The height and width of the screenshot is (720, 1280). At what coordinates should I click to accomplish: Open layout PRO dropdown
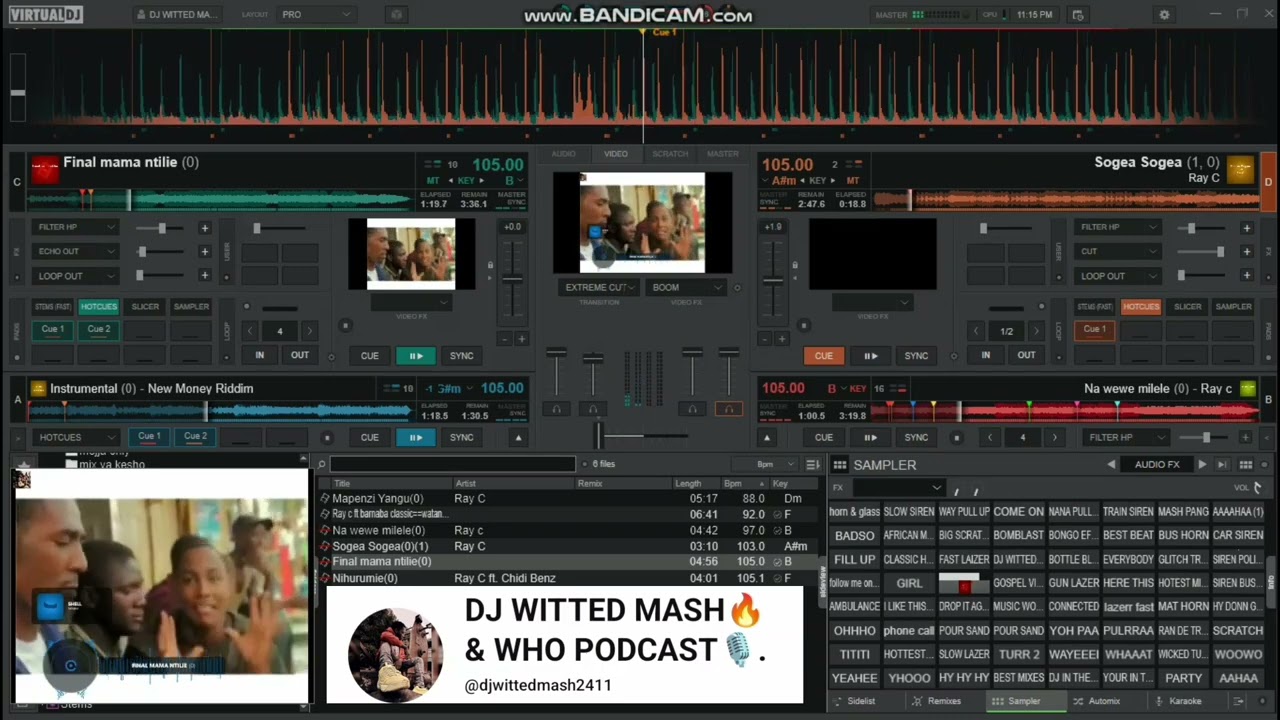click(x=316, y=15)
